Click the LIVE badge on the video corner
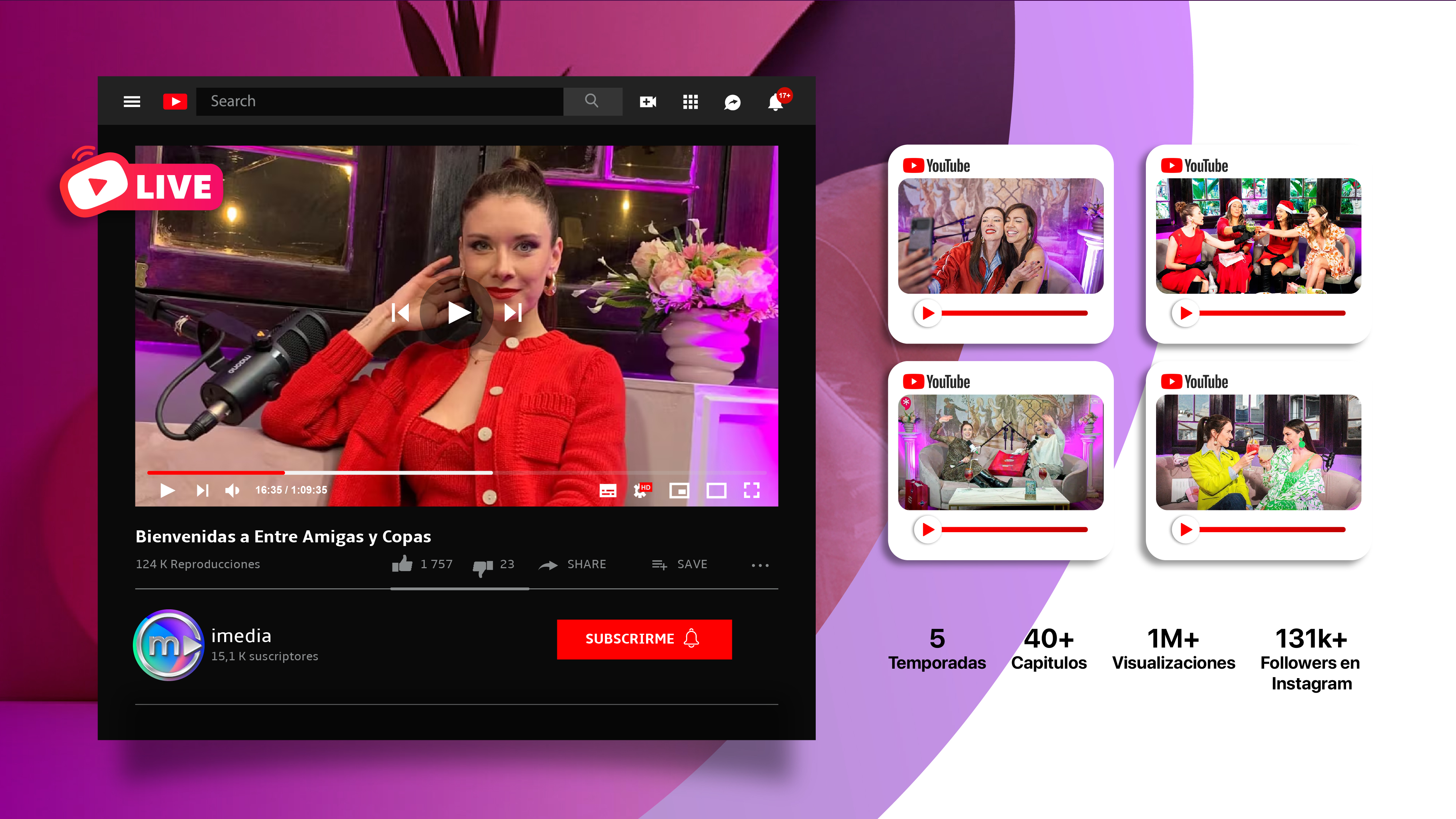Viewport: 1456px width, 819px height. click(142, 183)
